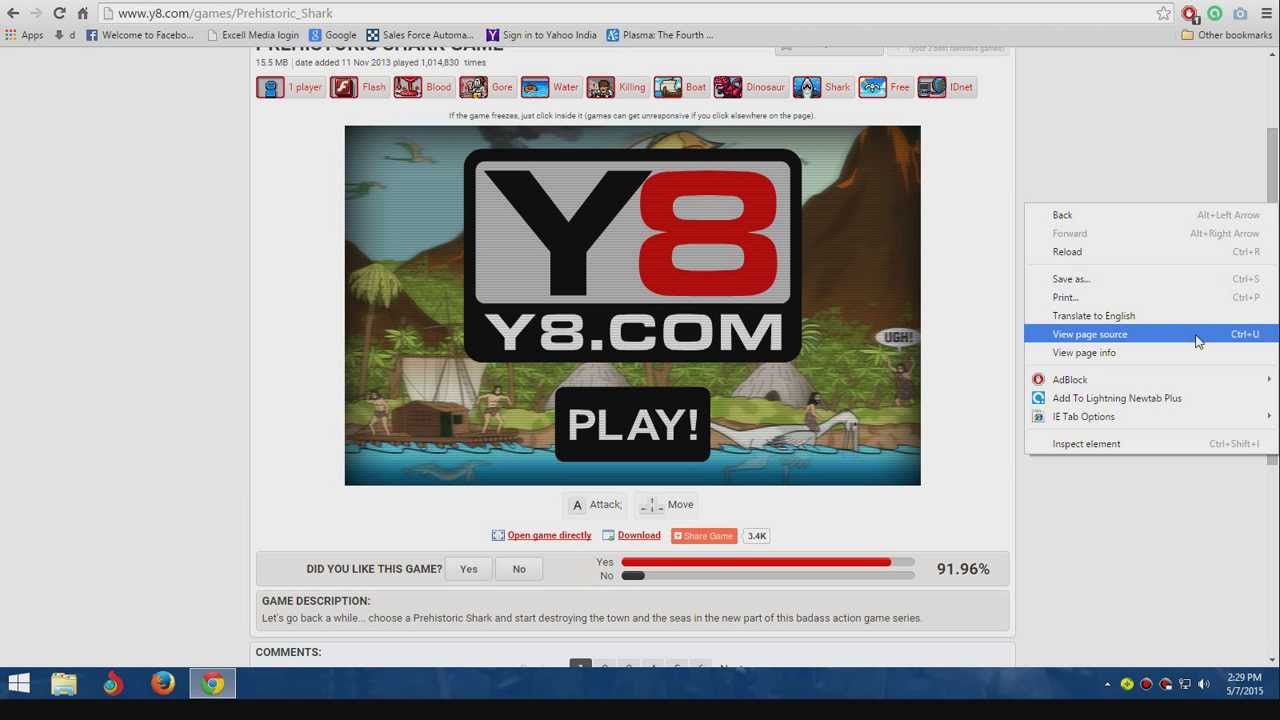The width and height of the screenshot is (1280, 720).
Task: Open the AdBlock extension icon in toolbar
Action: coord(1189,13)
